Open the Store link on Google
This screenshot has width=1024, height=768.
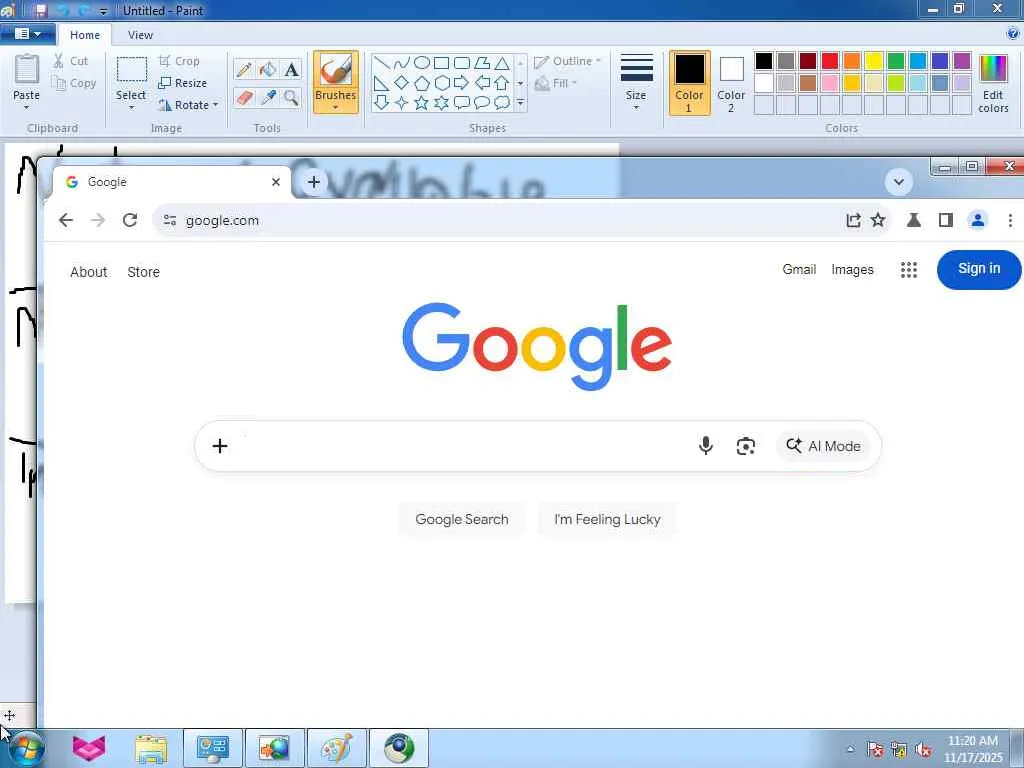coord(144,272)
